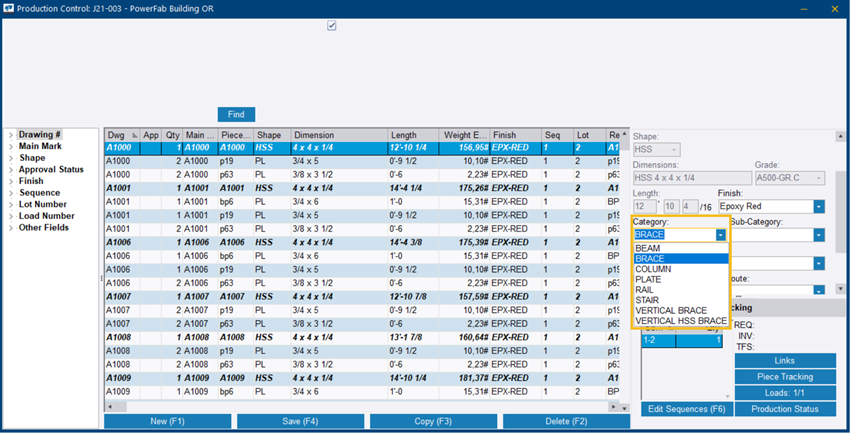Click the PowerFab app icon in title bar
The image size is (850, 433).
[10, 8]
